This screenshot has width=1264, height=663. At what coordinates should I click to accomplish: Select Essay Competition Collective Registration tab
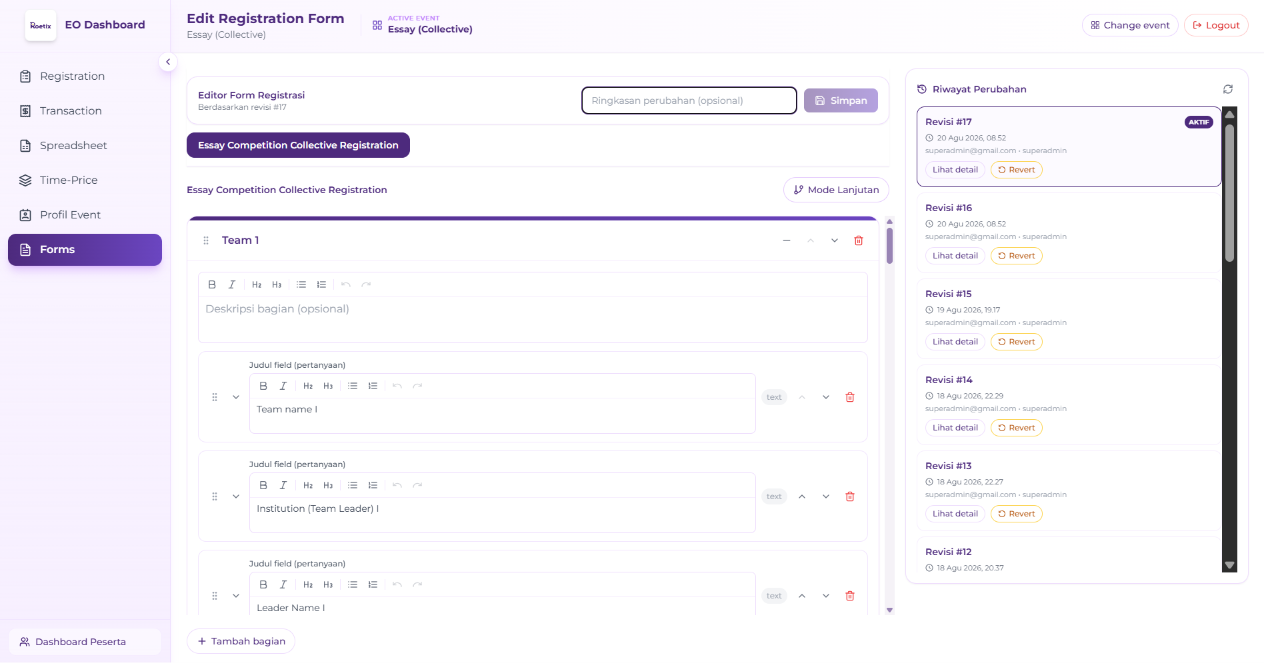click(x=298, y=145)
